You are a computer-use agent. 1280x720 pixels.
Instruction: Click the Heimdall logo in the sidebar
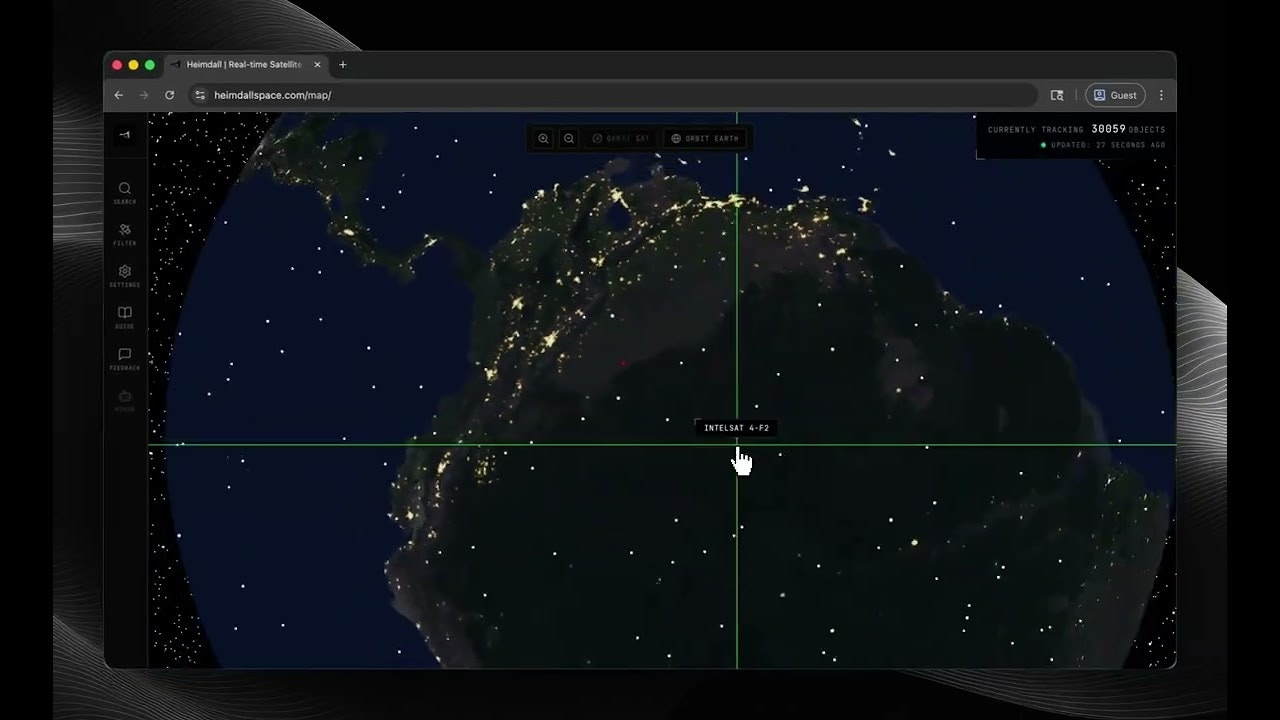(x=125, y=134)
